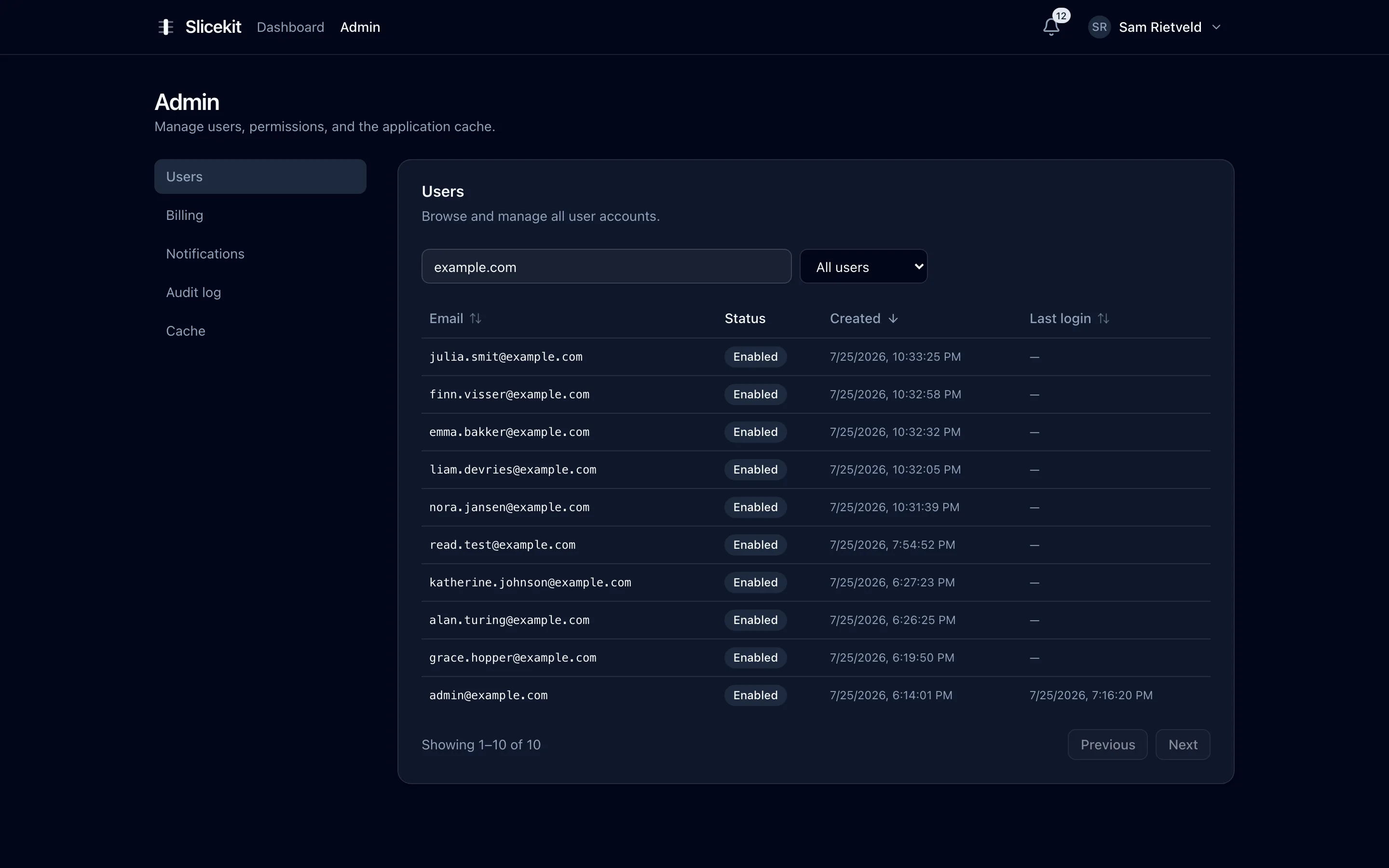Open the Users sidebar section

[x=260, y=176]
